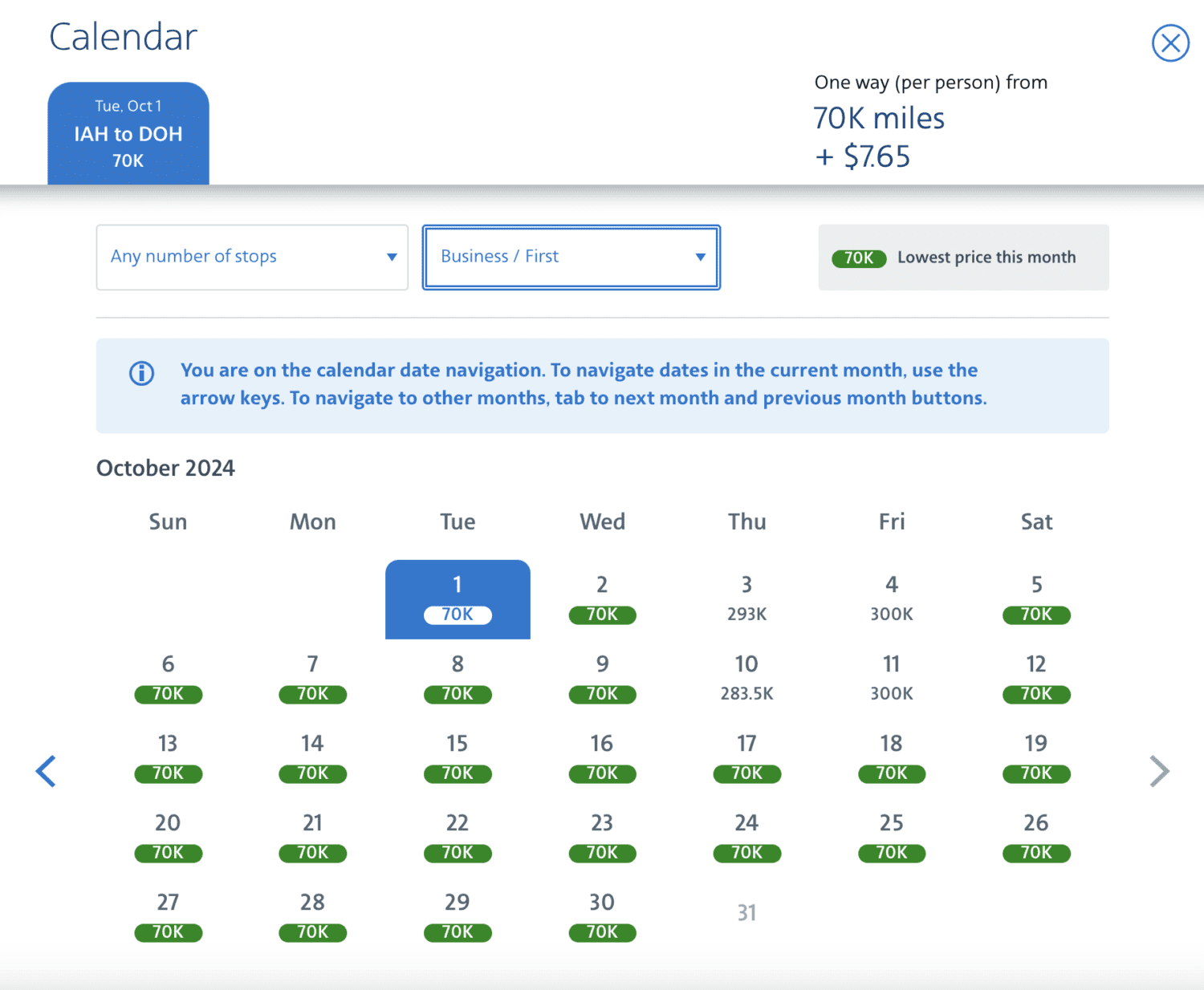The width and height of the screenshot is (1204, 990).
Task: Click the info icon beside the navigation message
Action: pos(141,372)
